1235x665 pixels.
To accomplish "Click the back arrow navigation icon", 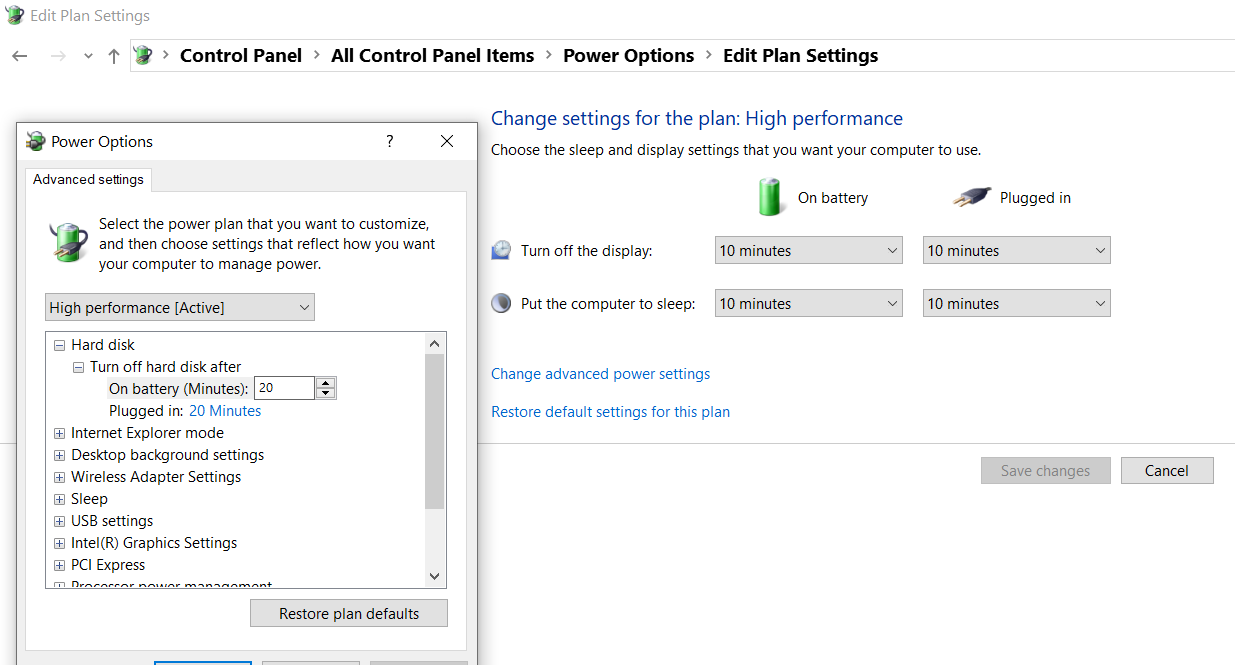I will (20, 56).
